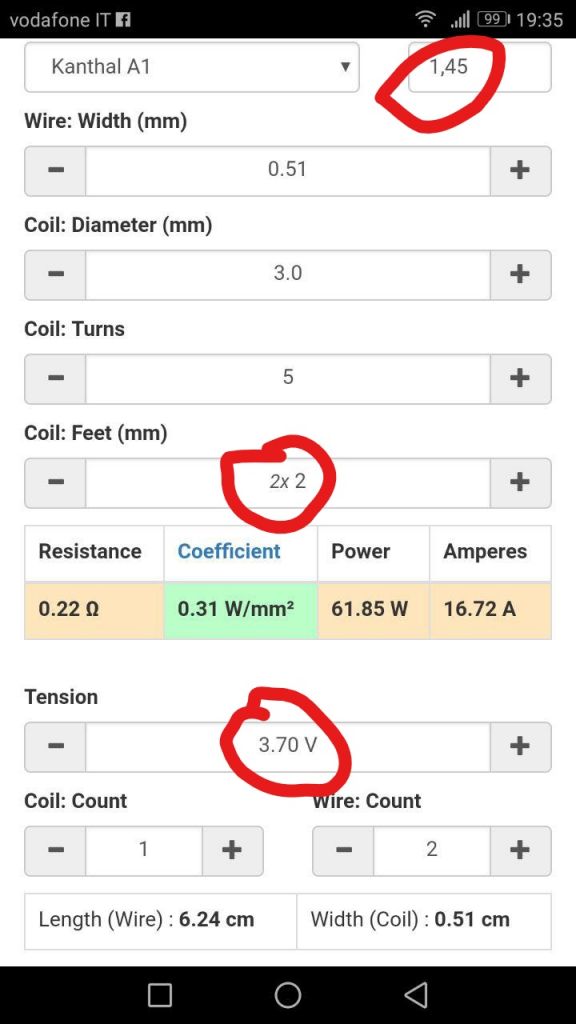Increase the Coil Diameter value
This screenshot has width=576, height=1024.
[x=520, y=274]
